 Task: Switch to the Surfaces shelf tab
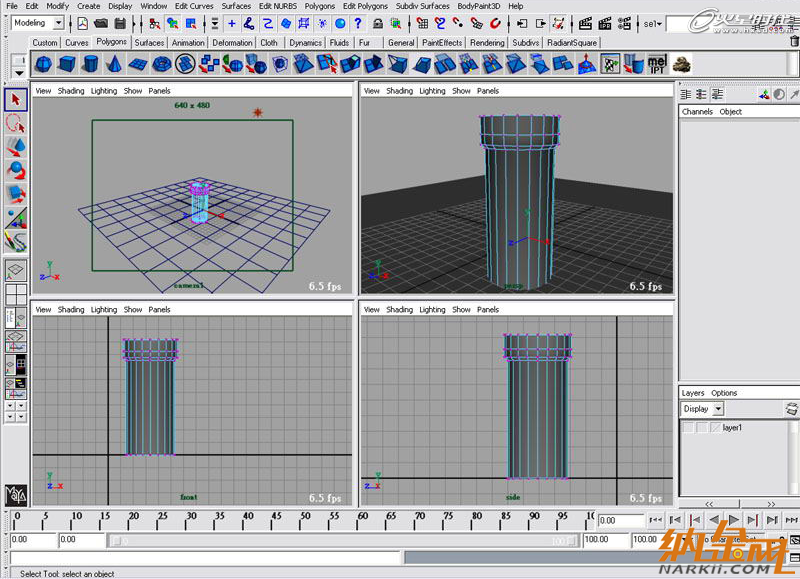(x=150, y=43)
